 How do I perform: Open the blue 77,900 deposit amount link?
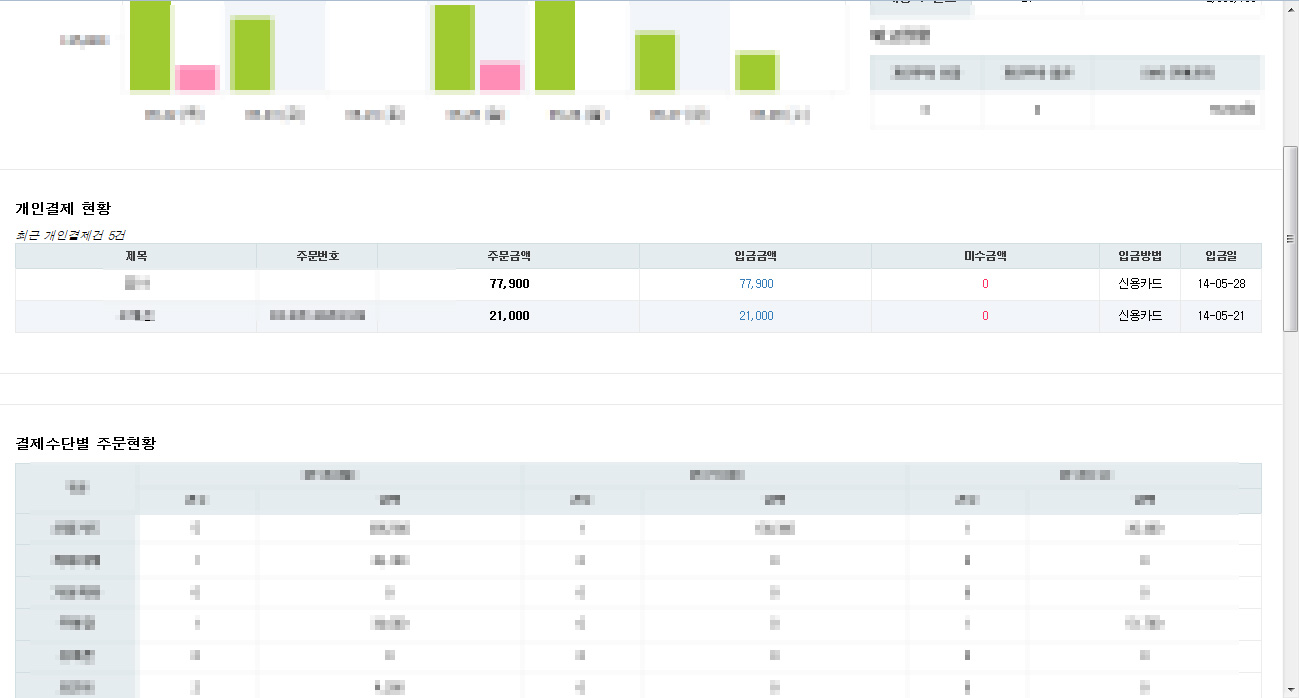point(756,284)
